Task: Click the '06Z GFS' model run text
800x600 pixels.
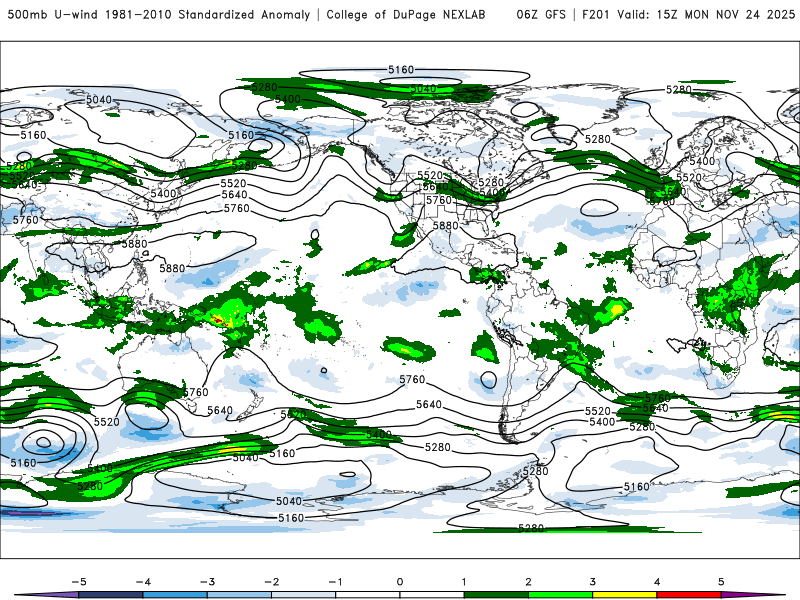Action: [541, 14]
